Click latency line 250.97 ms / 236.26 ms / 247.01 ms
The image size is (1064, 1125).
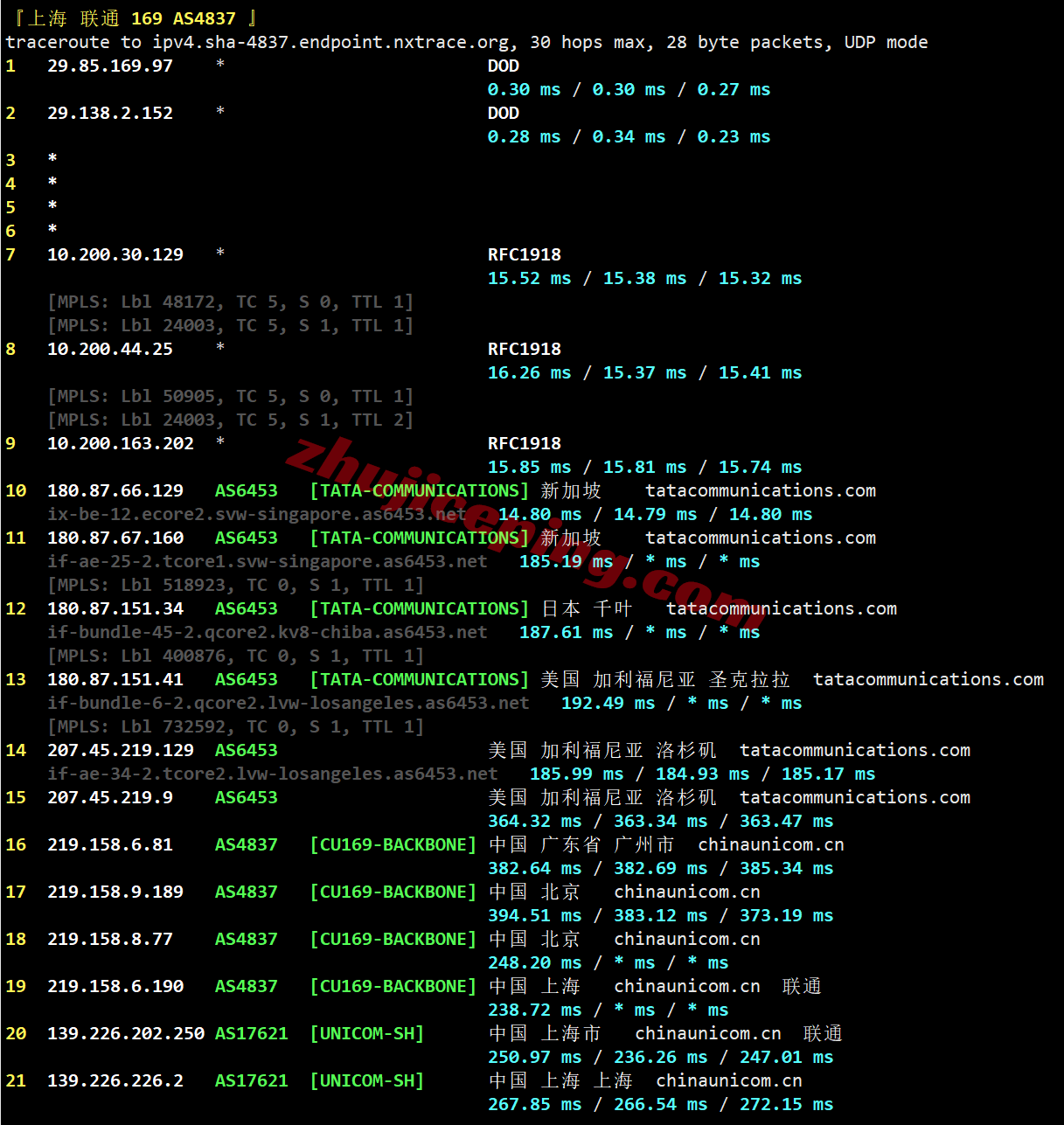coord(660,1057)
